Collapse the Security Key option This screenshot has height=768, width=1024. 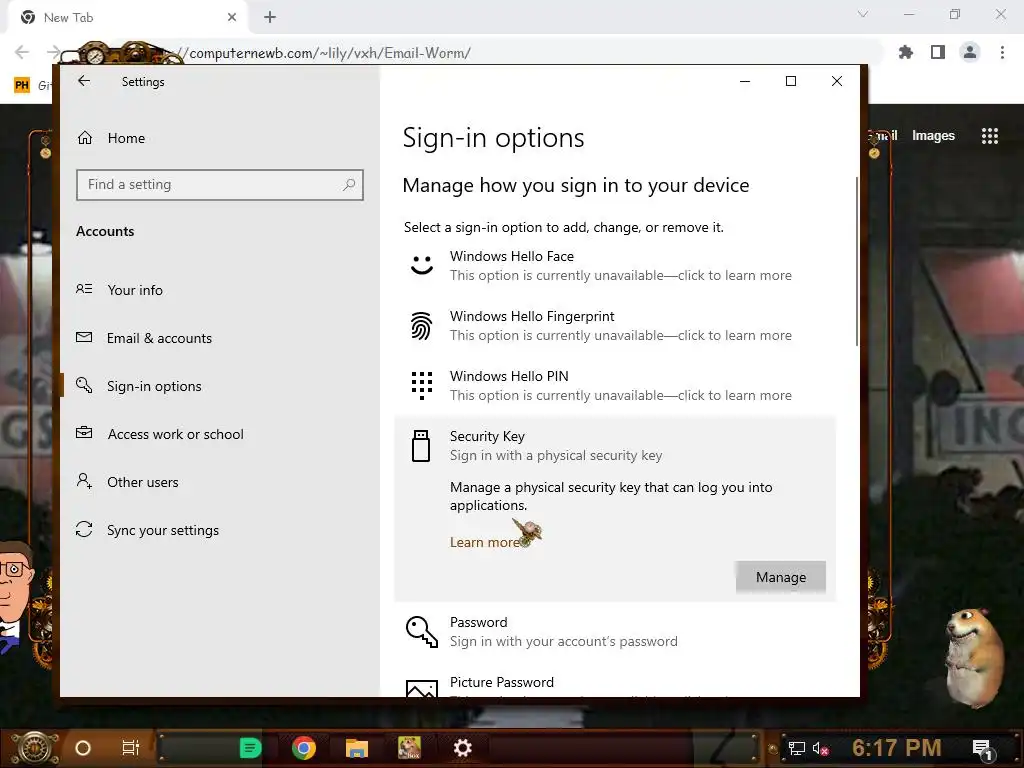(x=615, y=446)
